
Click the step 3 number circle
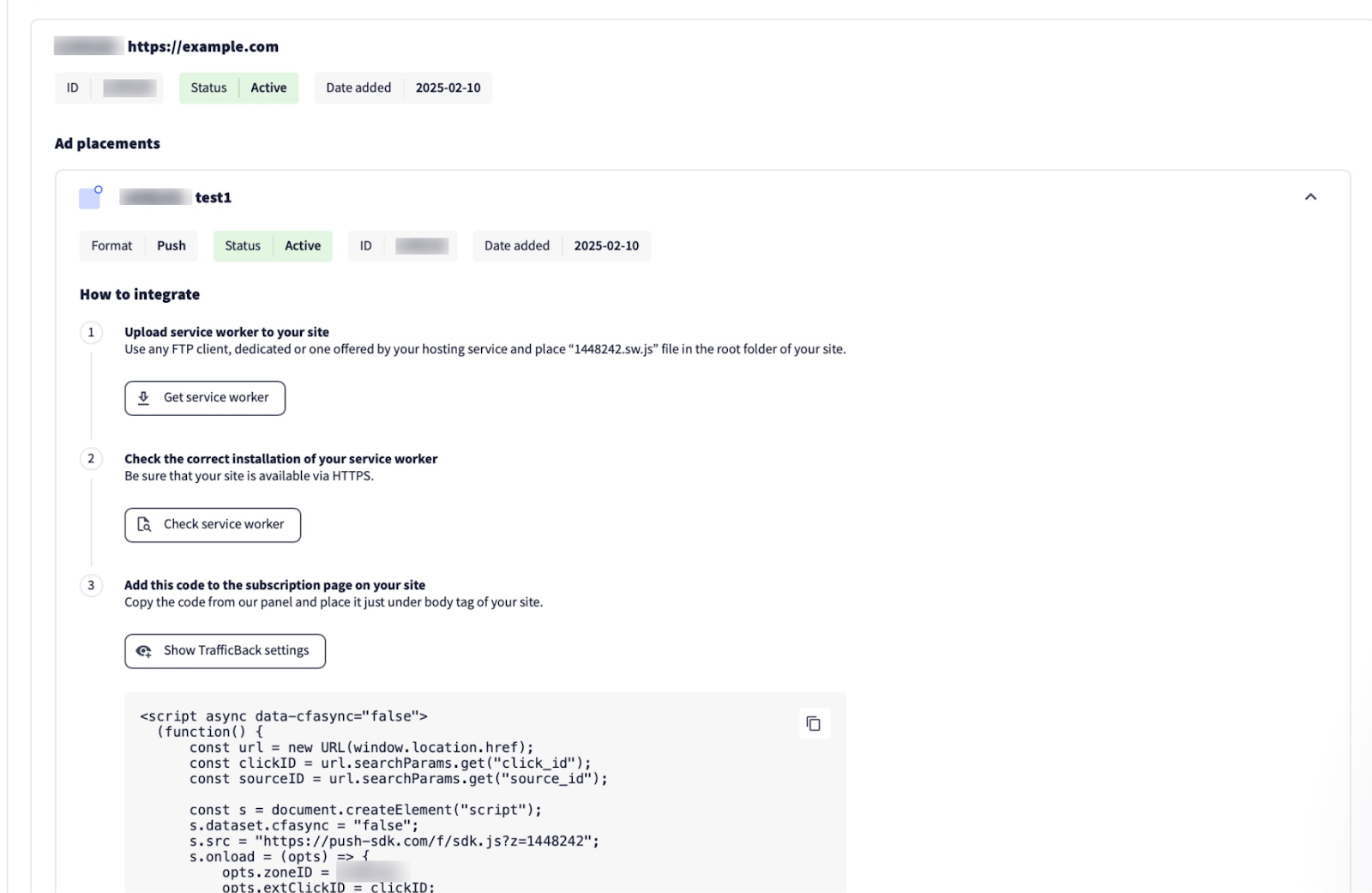click(91, 585)
